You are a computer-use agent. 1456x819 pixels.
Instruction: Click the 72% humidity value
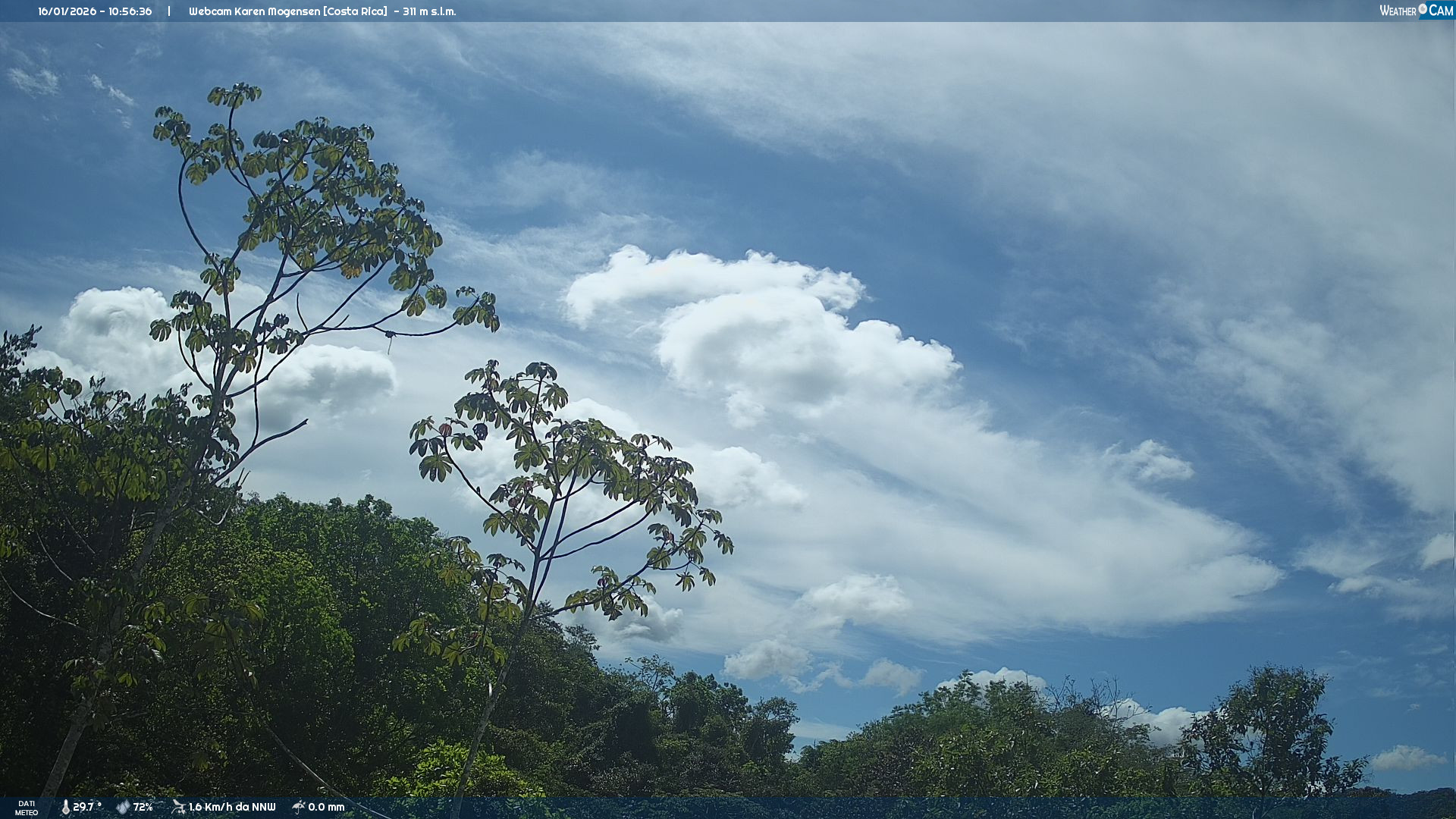[143, 808]
